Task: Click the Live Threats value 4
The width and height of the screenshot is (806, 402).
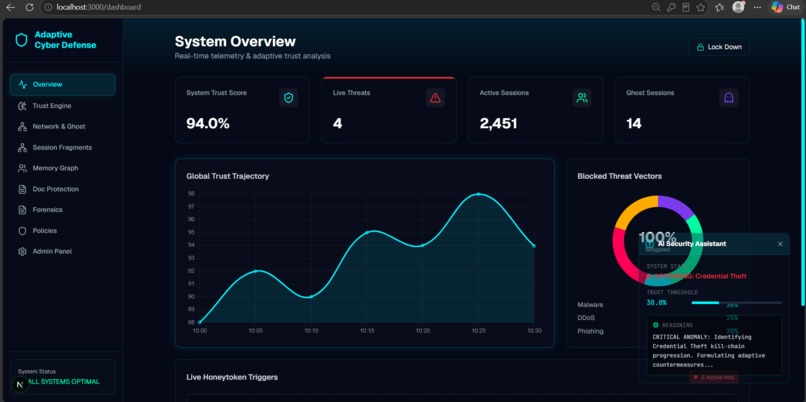Action: tap(337, 123)
